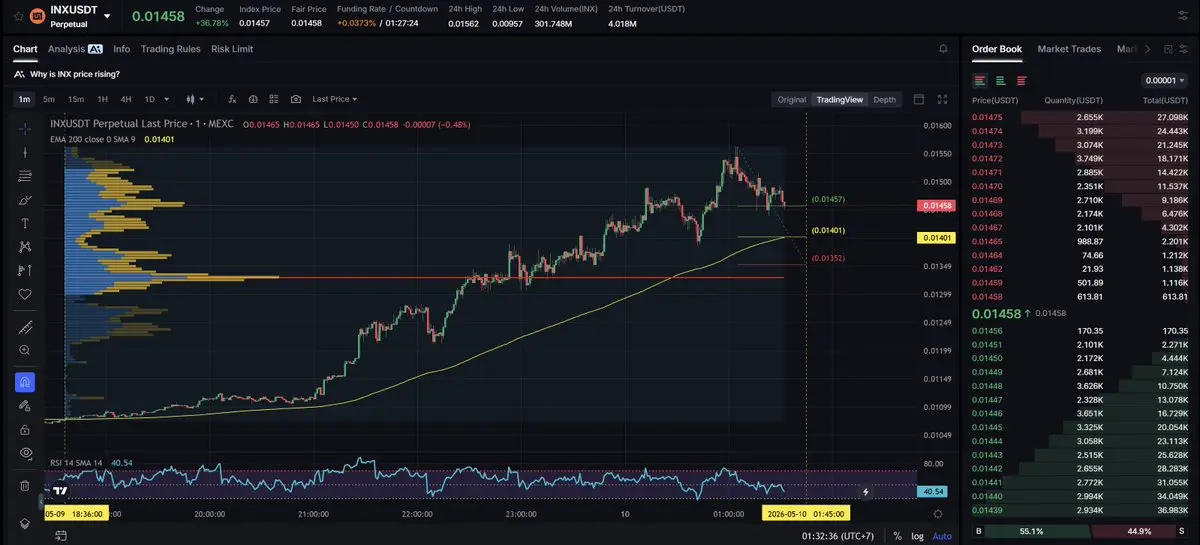
Task: Select the text annotation tool
Action: (25, 223)
